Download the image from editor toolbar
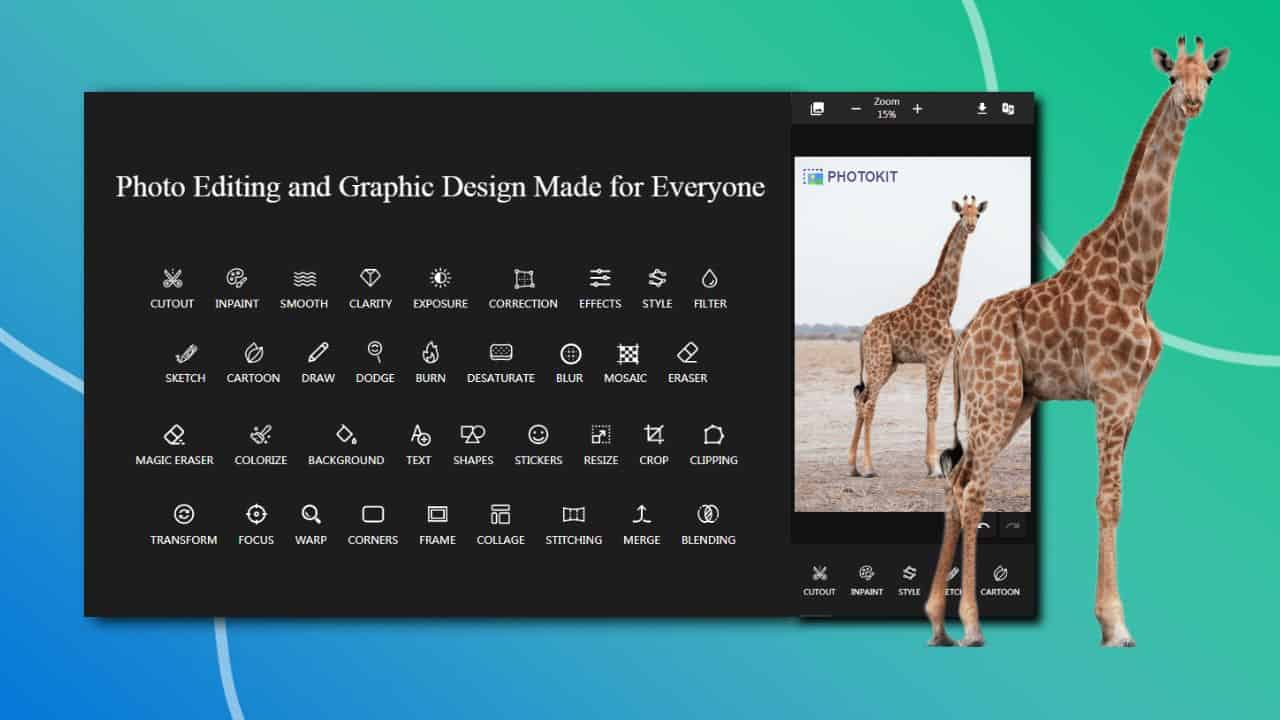Image resolution: width=1280 pixels, height=720 pixels. point(982,109)
